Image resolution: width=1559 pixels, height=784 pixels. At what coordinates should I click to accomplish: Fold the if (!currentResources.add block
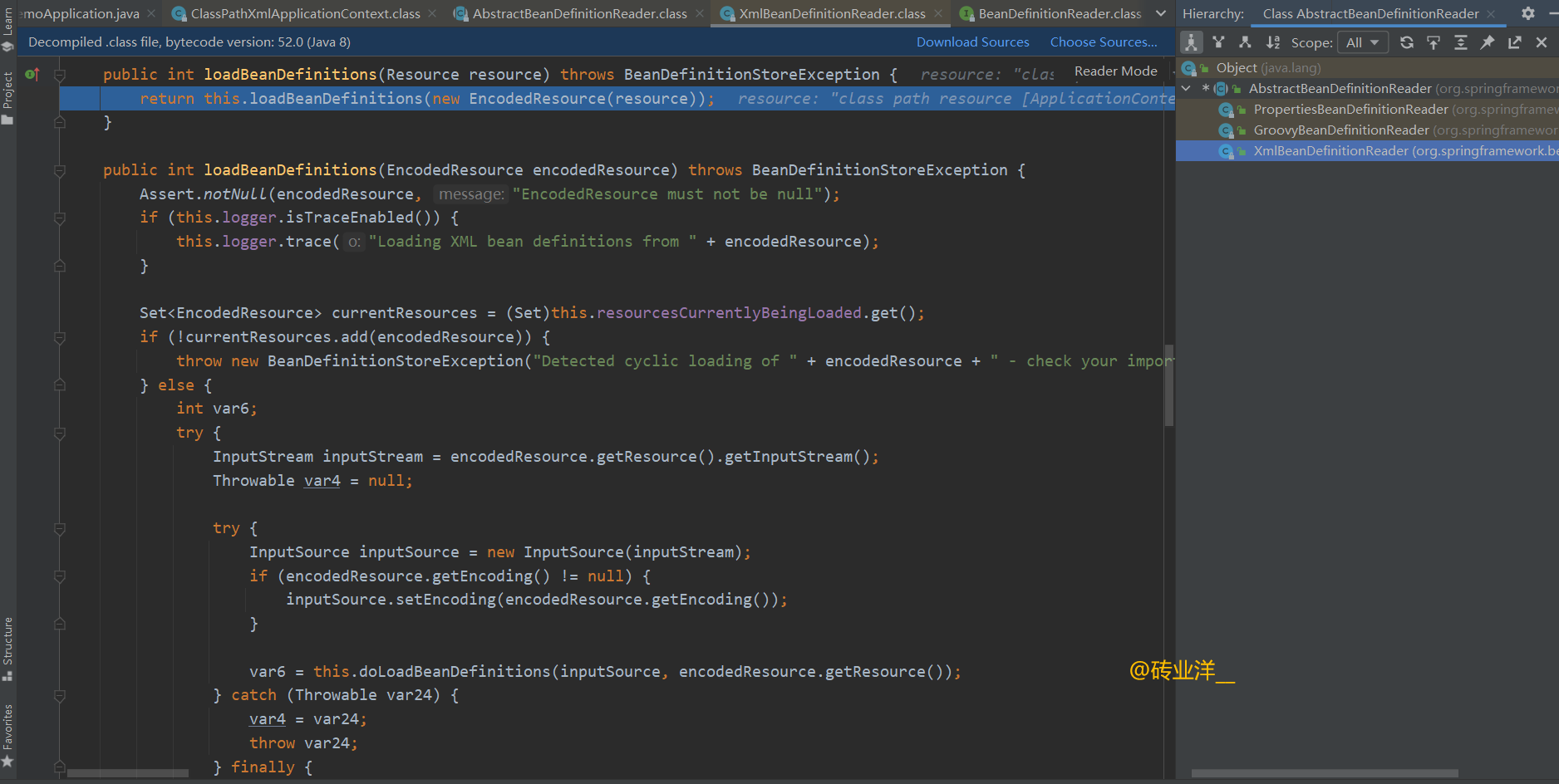click(x=60, y=338)
